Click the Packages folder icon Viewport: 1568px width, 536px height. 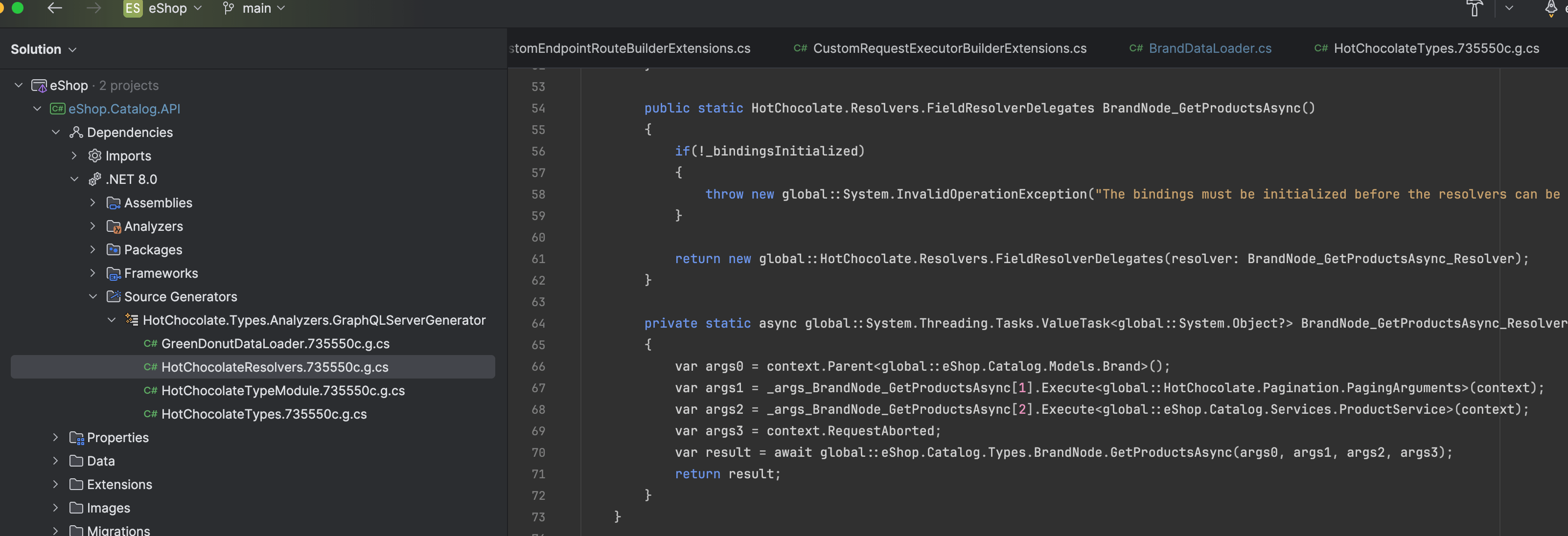click(x=113, y=249)
